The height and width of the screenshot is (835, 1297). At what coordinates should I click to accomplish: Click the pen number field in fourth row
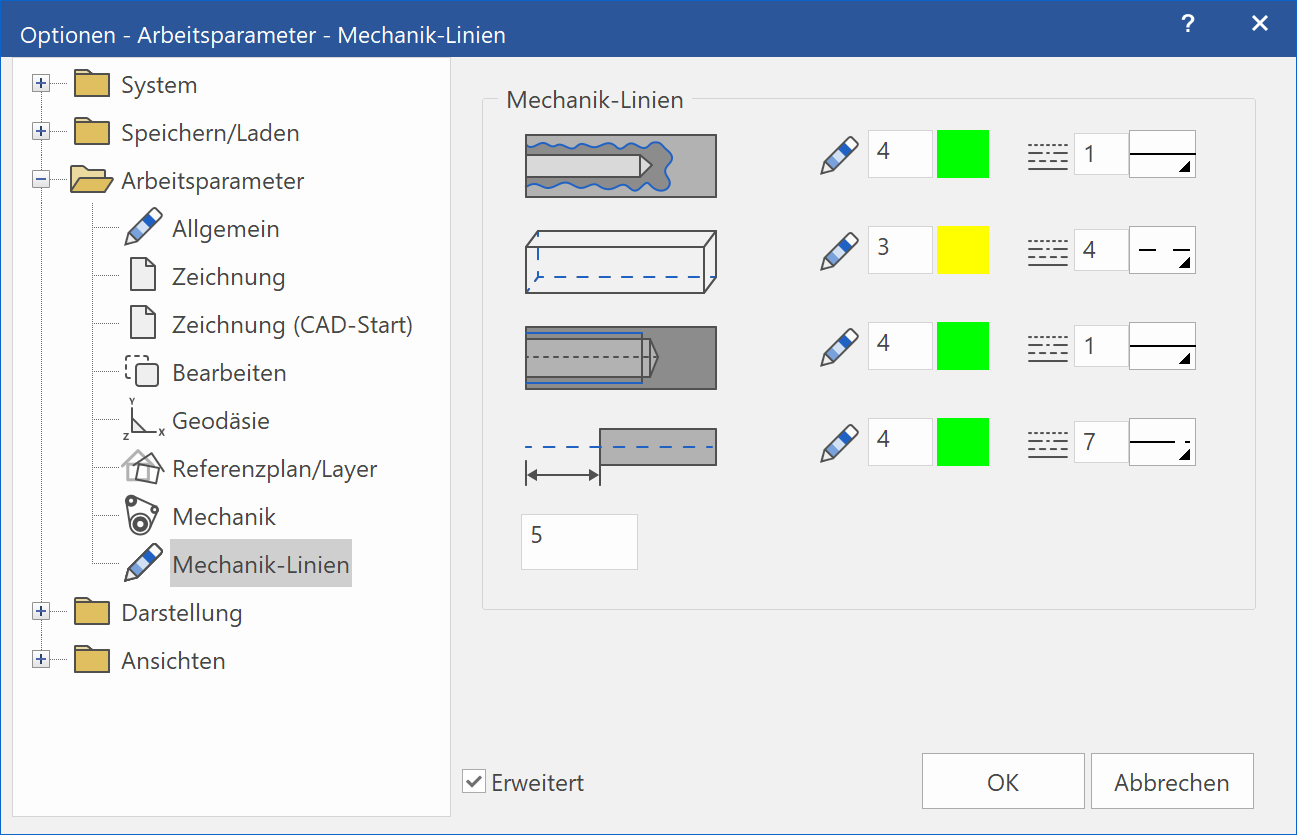[900, 442]
